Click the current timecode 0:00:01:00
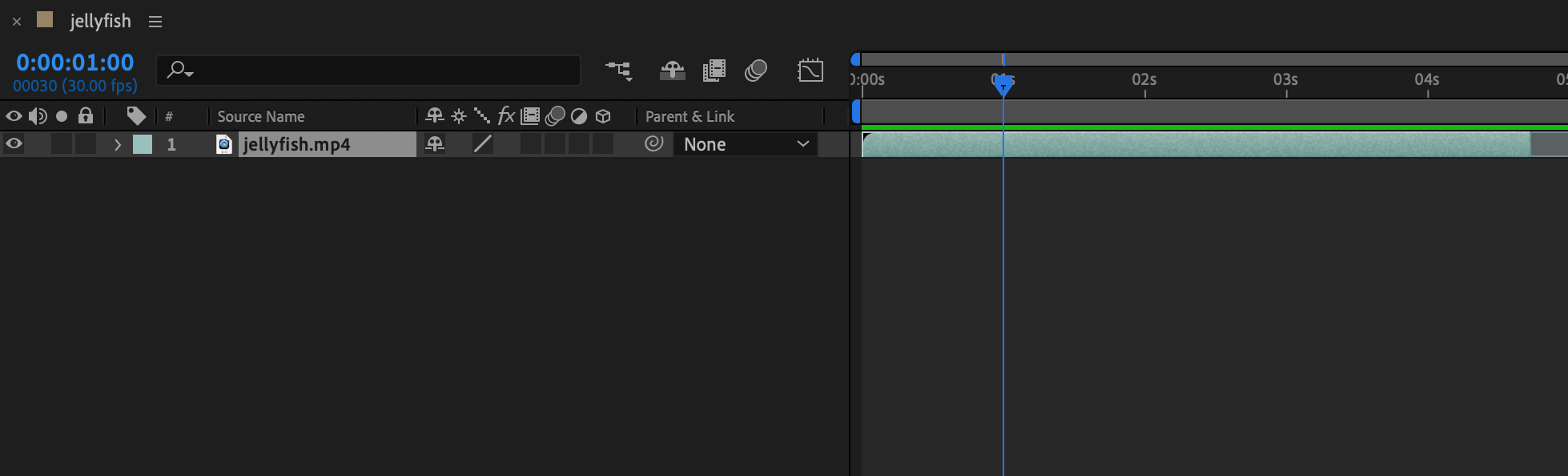The image size is (1568, 476). pyautogui.click(x=75, y=63)
